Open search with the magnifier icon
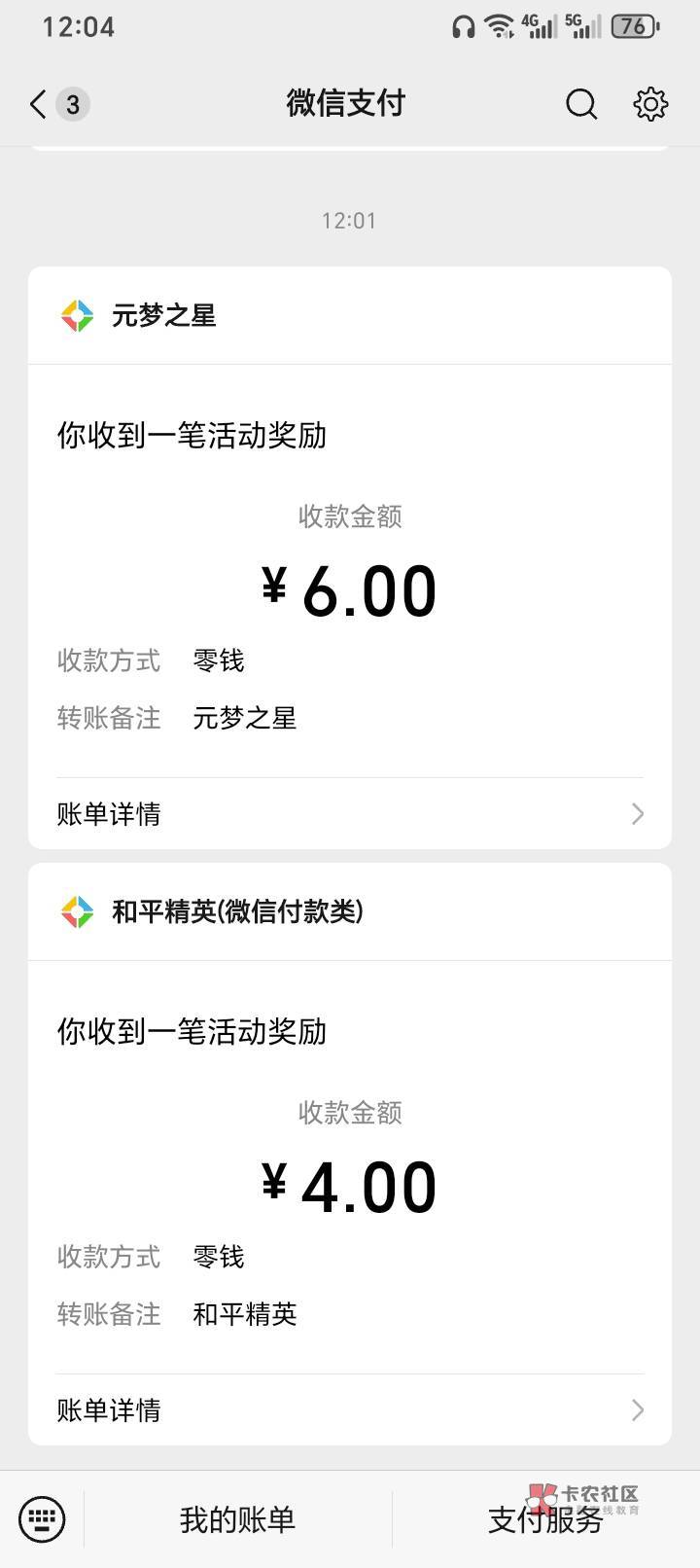Image resolution: width=700 pixels, height=1568 pixels. coord(581,104)
